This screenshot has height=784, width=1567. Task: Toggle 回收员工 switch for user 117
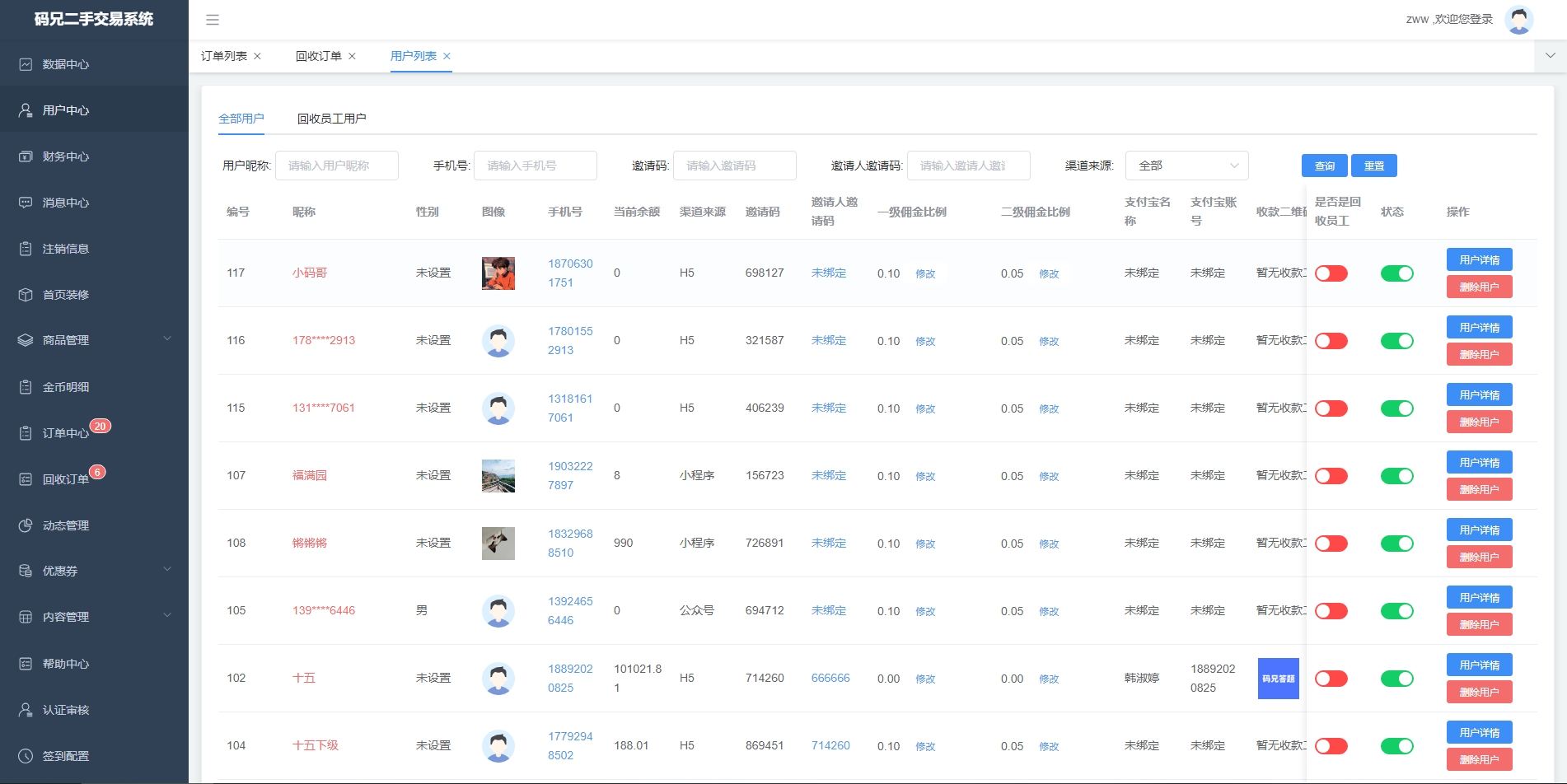pyautogui.click(x=1331, y=273)
